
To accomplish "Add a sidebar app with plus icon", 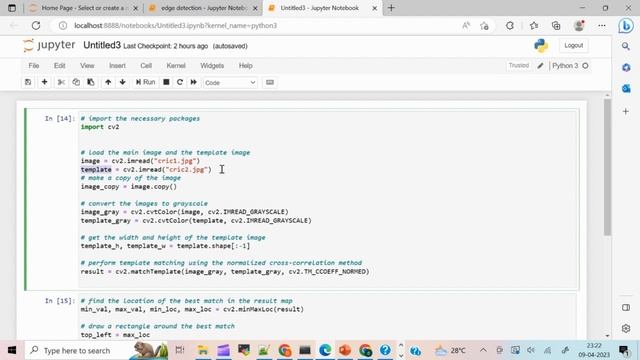I will click(626, 111).
